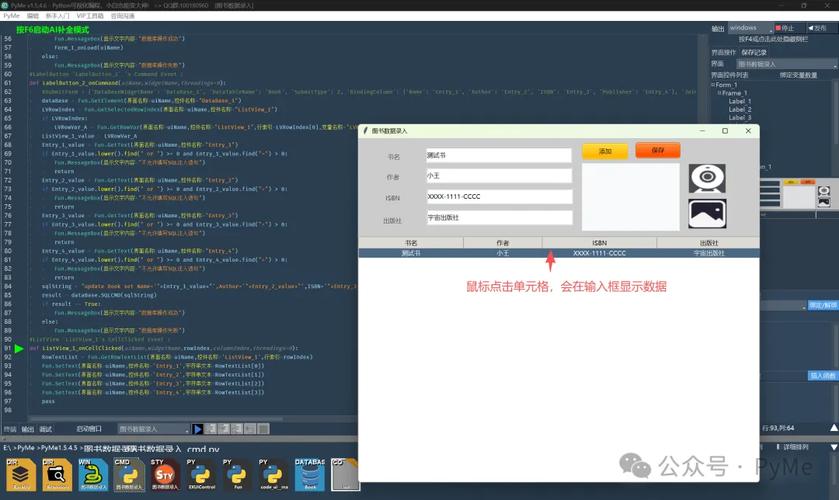Open the 界面 interface selector dropdown
839x500 pixels.
[786, 64]
